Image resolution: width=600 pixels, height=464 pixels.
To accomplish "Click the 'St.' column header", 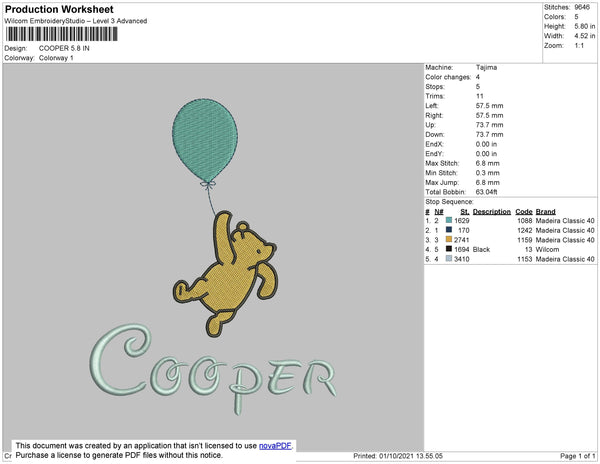I will (465, 212).
